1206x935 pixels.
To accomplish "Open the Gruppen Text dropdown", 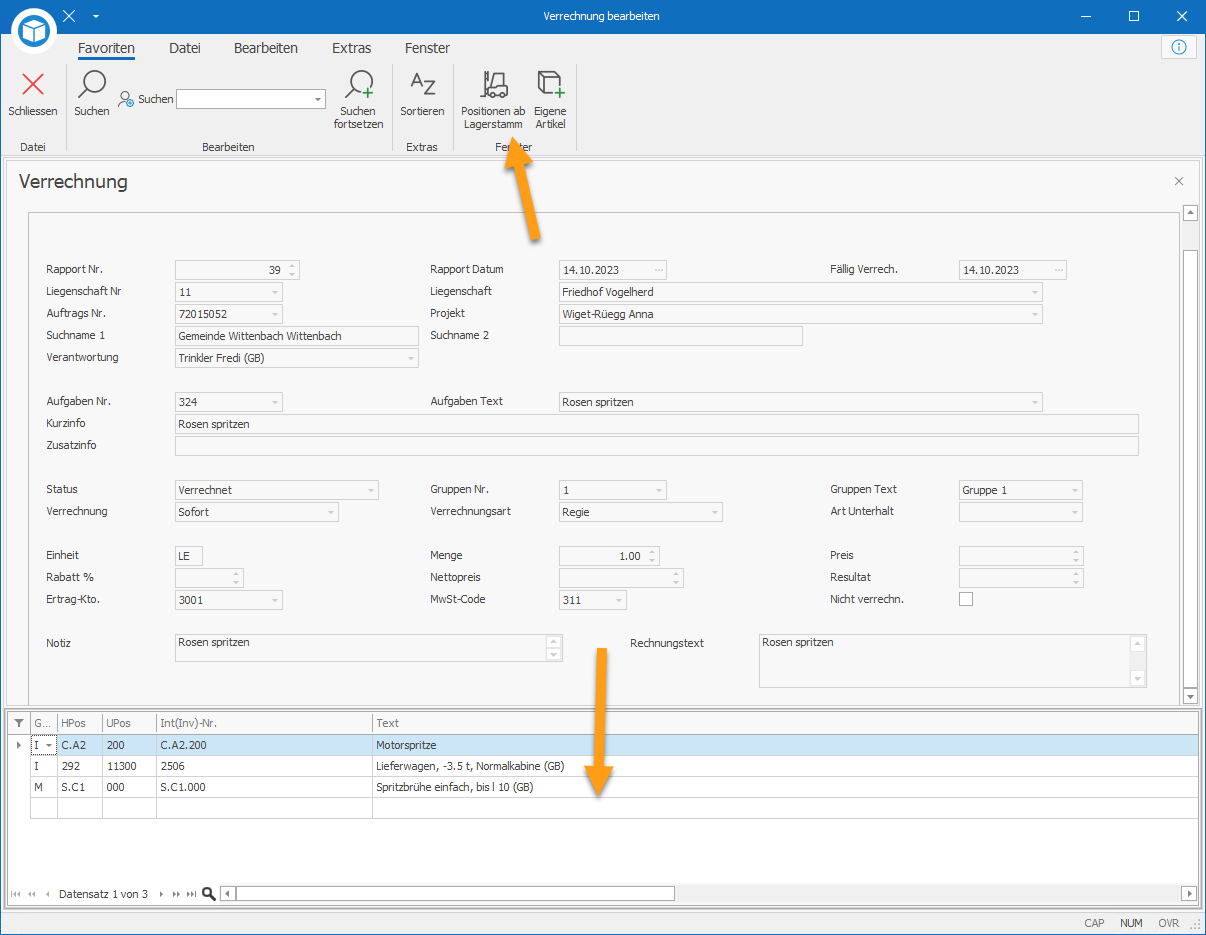I will point(1074,490).
